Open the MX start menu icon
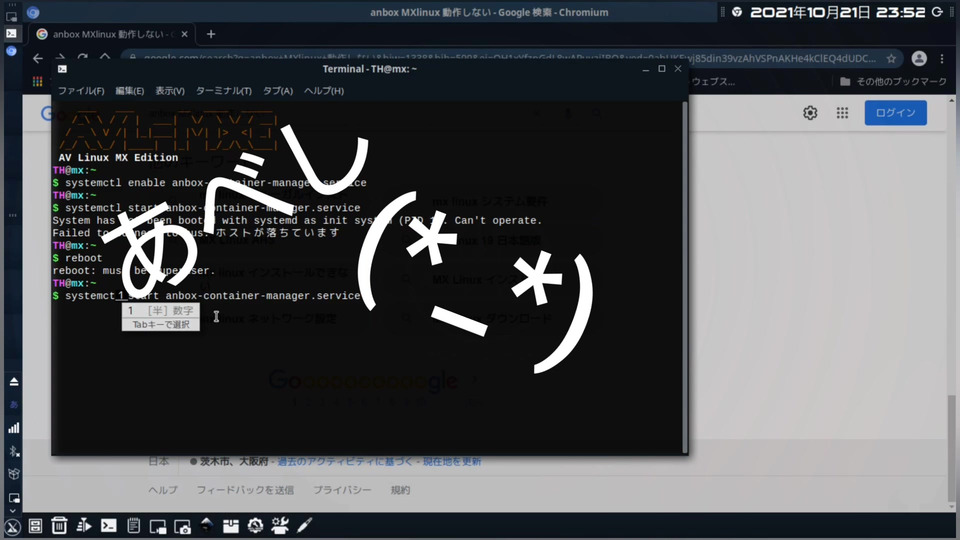Image resolution: width=960 pixels, height=540 pixels. tap(12, 527)
